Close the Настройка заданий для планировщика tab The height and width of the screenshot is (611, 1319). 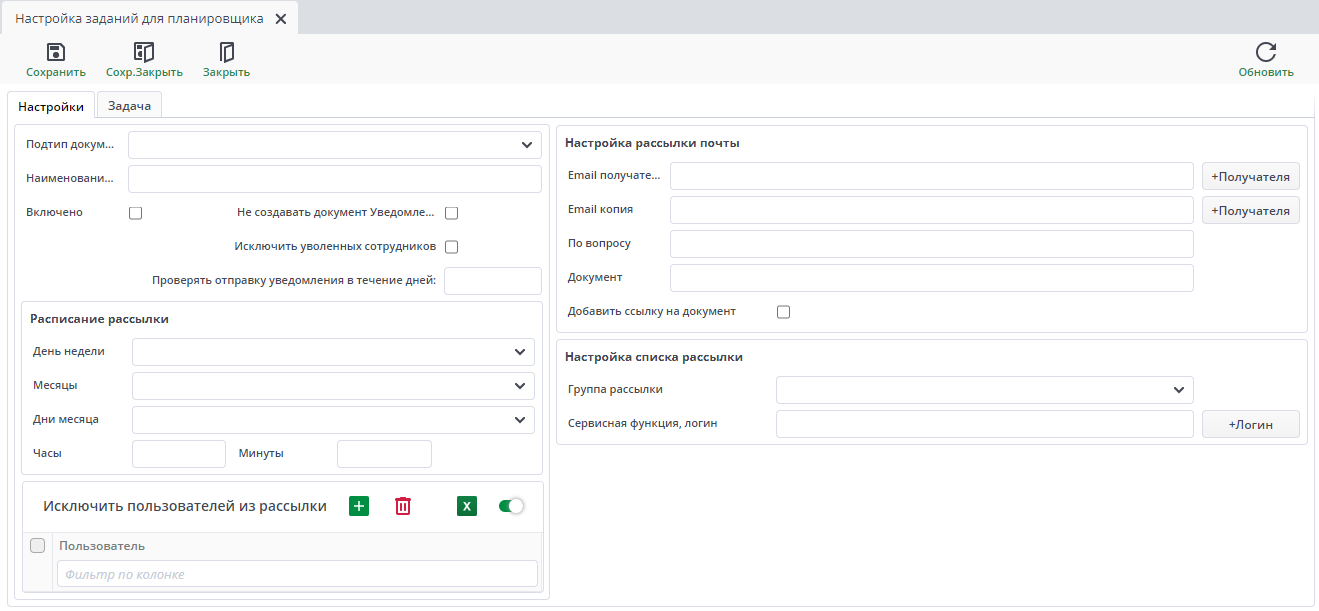coord(281,19)
